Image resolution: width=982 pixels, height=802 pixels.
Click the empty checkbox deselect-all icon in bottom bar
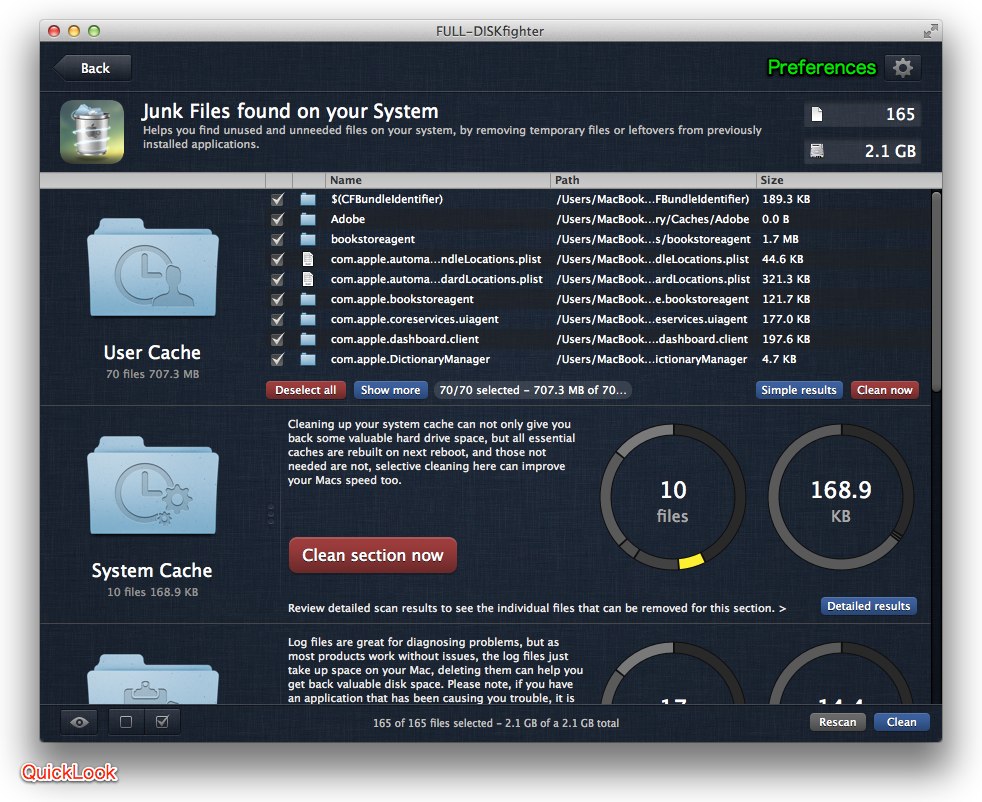click(126, 722)
